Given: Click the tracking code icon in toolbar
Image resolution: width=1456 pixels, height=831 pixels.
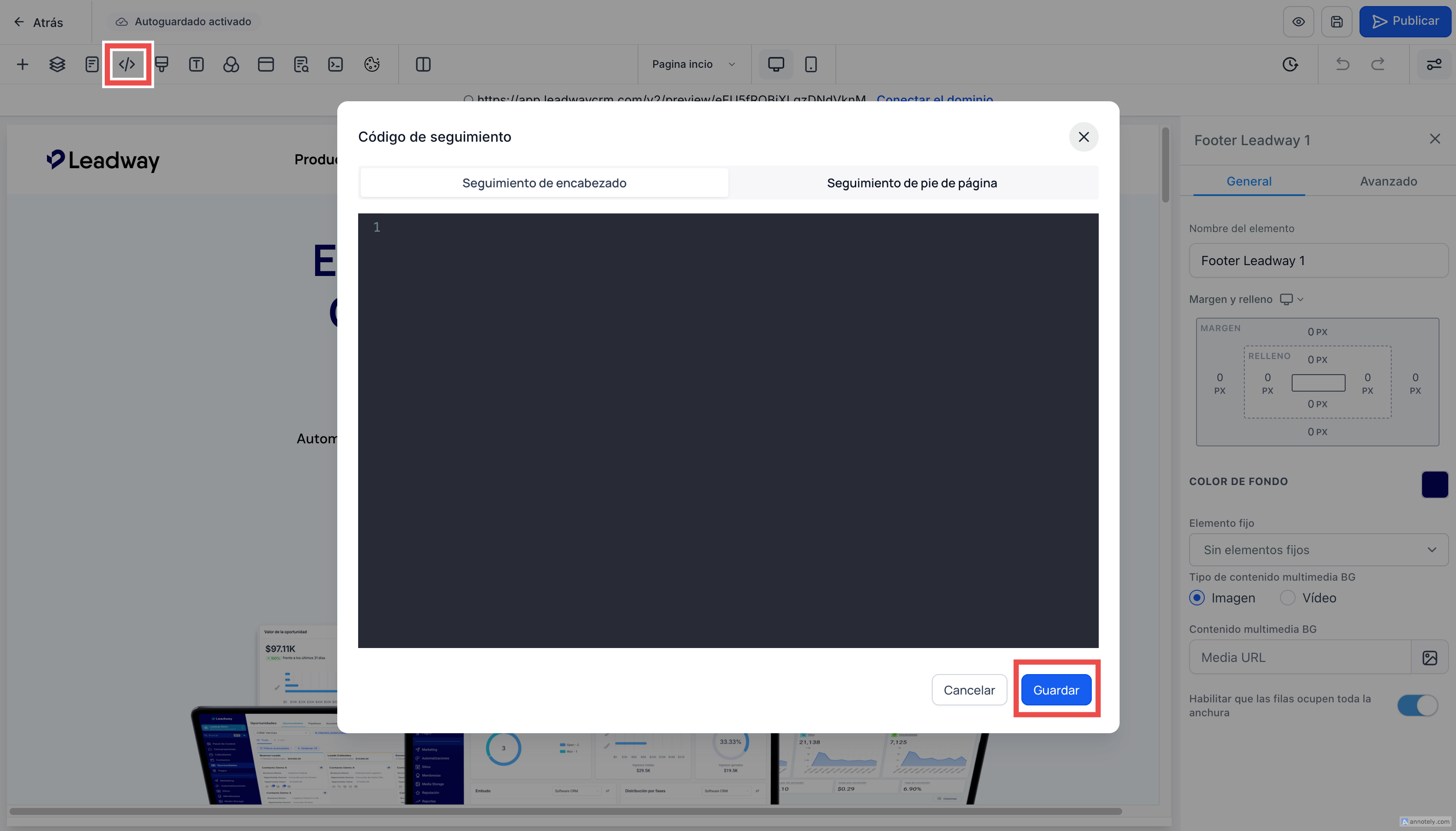Looking at the screenshot, I should (x=127, y=64).
